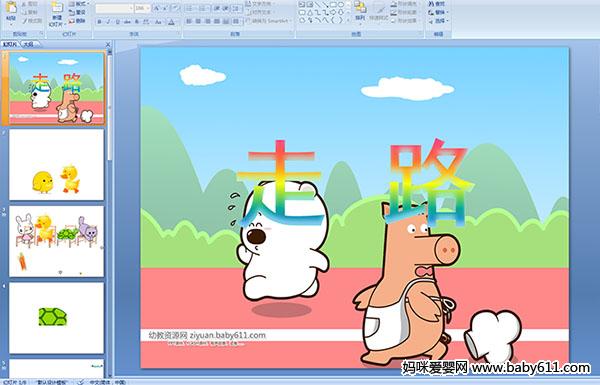Click the shrink font size icon
The width and height of the screenshot is (600, 385).
coord(165,8)
